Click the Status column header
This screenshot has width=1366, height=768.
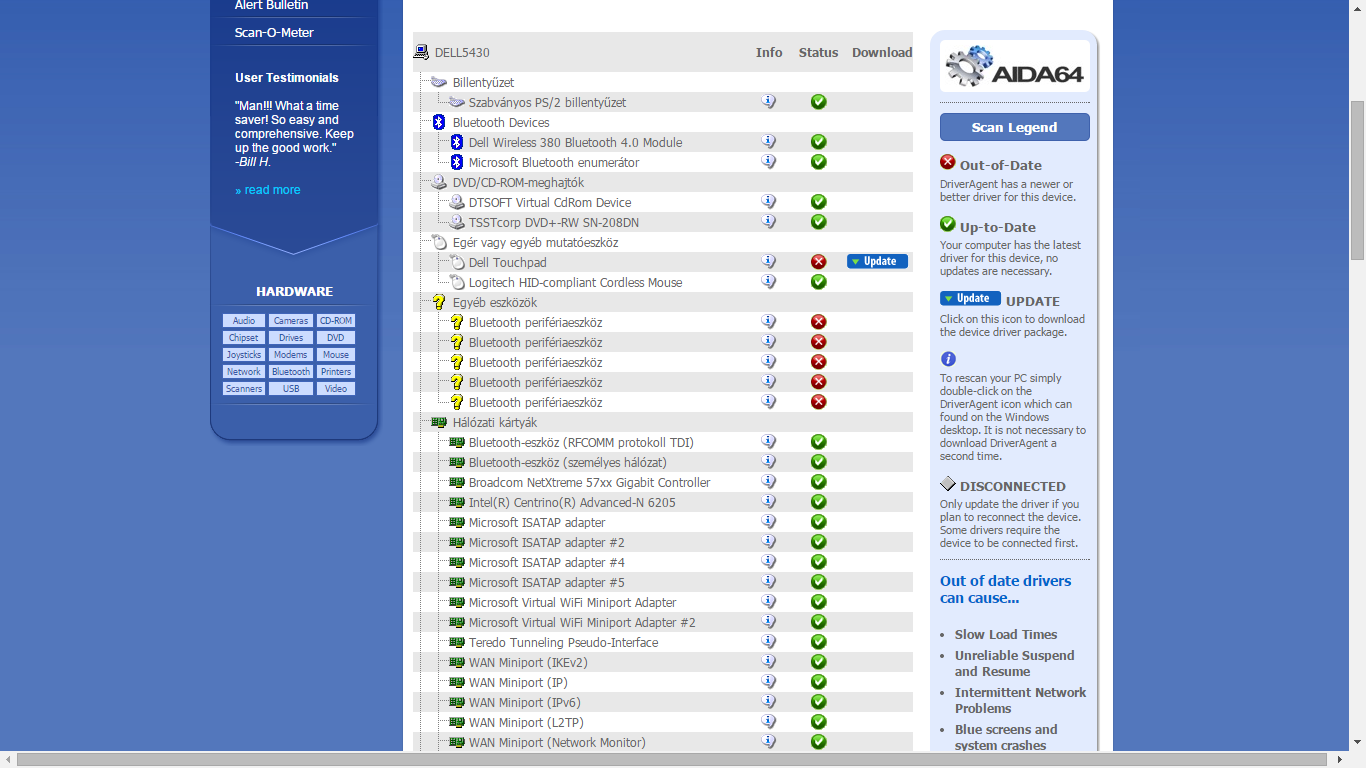(818, 52)
